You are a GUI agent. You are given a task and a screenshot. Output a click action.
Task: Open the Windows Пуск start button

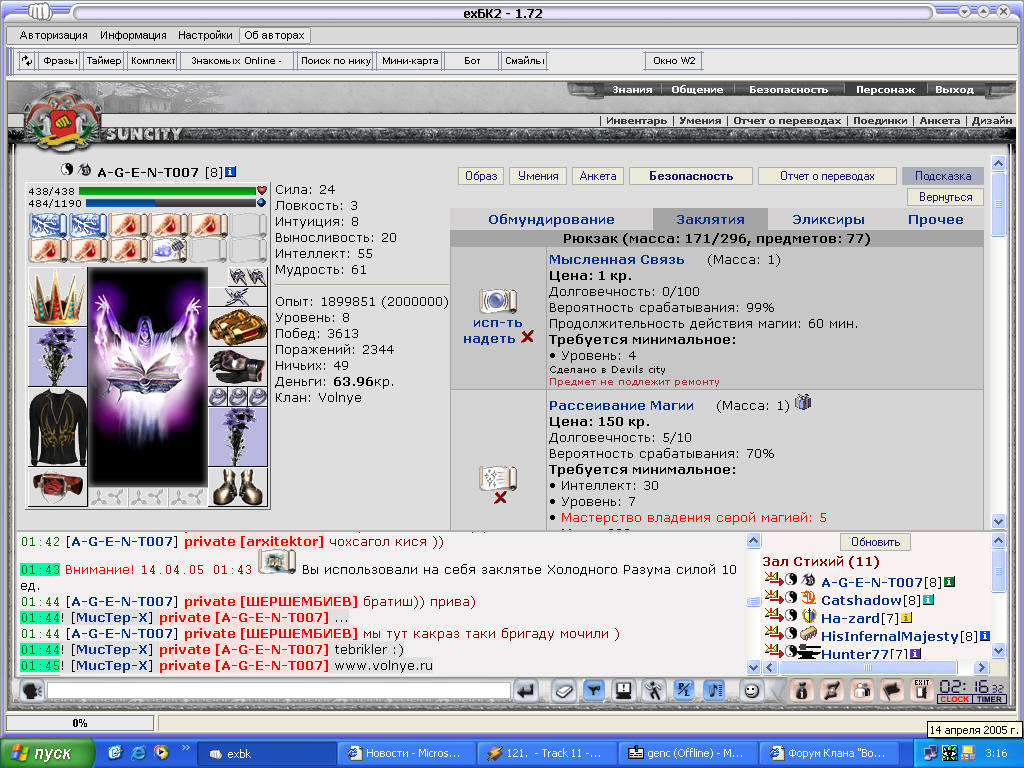47,753
